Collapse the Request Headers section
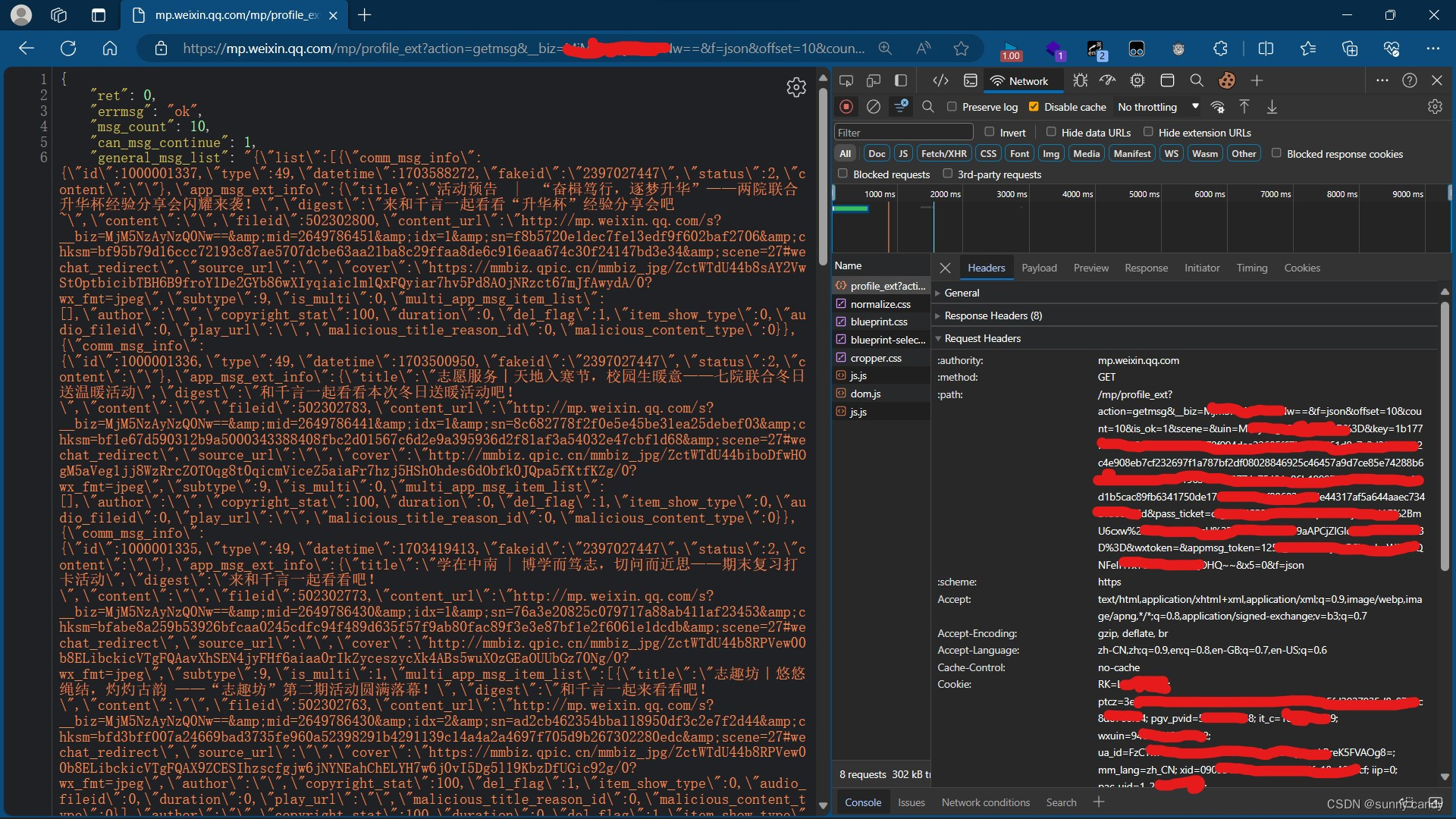The width and height of the screenshot is (1456, 819). [x=982, y=338]
